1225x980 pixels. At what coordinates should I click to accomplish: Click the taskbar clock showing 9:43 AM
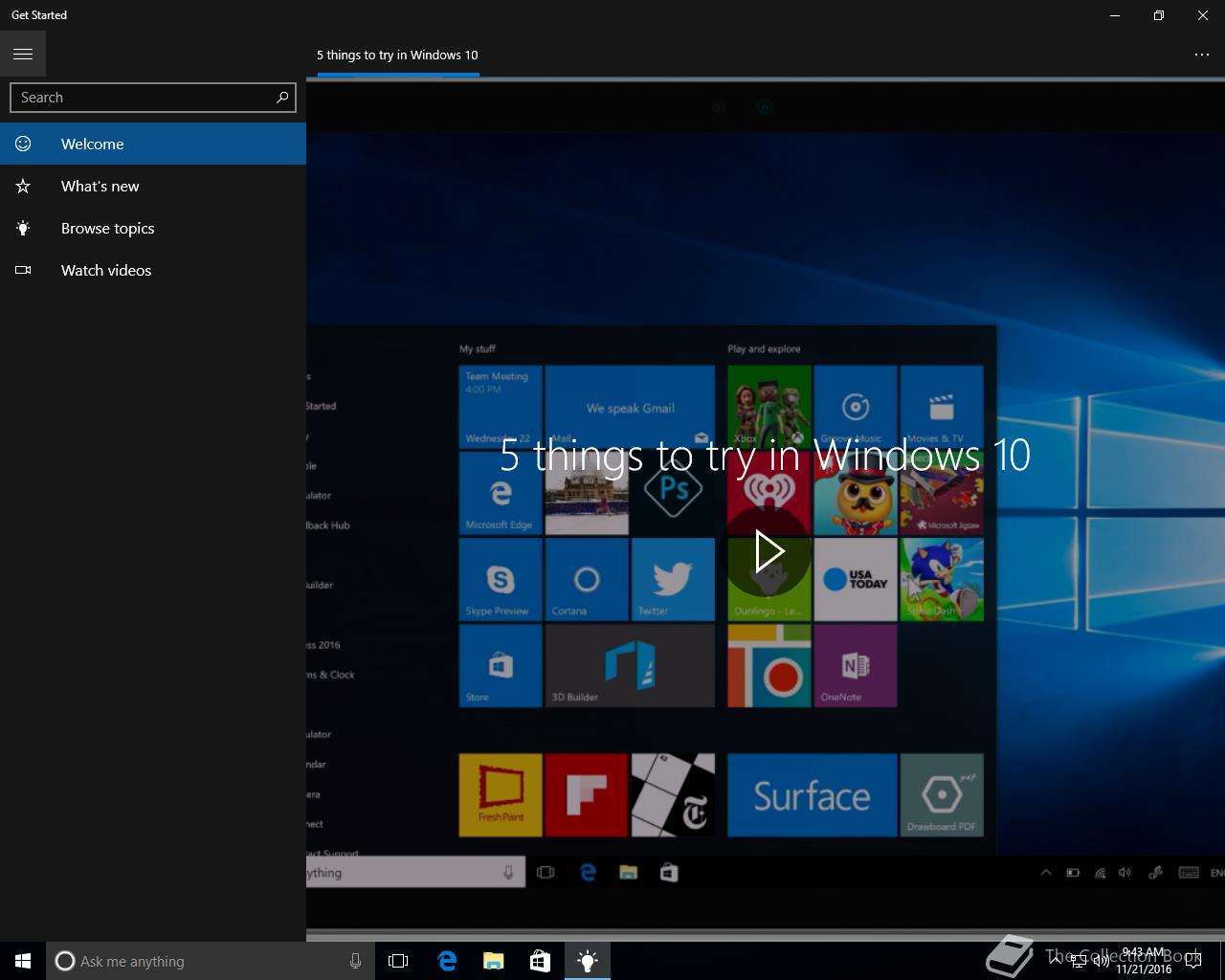click(x=1144, y=961)
